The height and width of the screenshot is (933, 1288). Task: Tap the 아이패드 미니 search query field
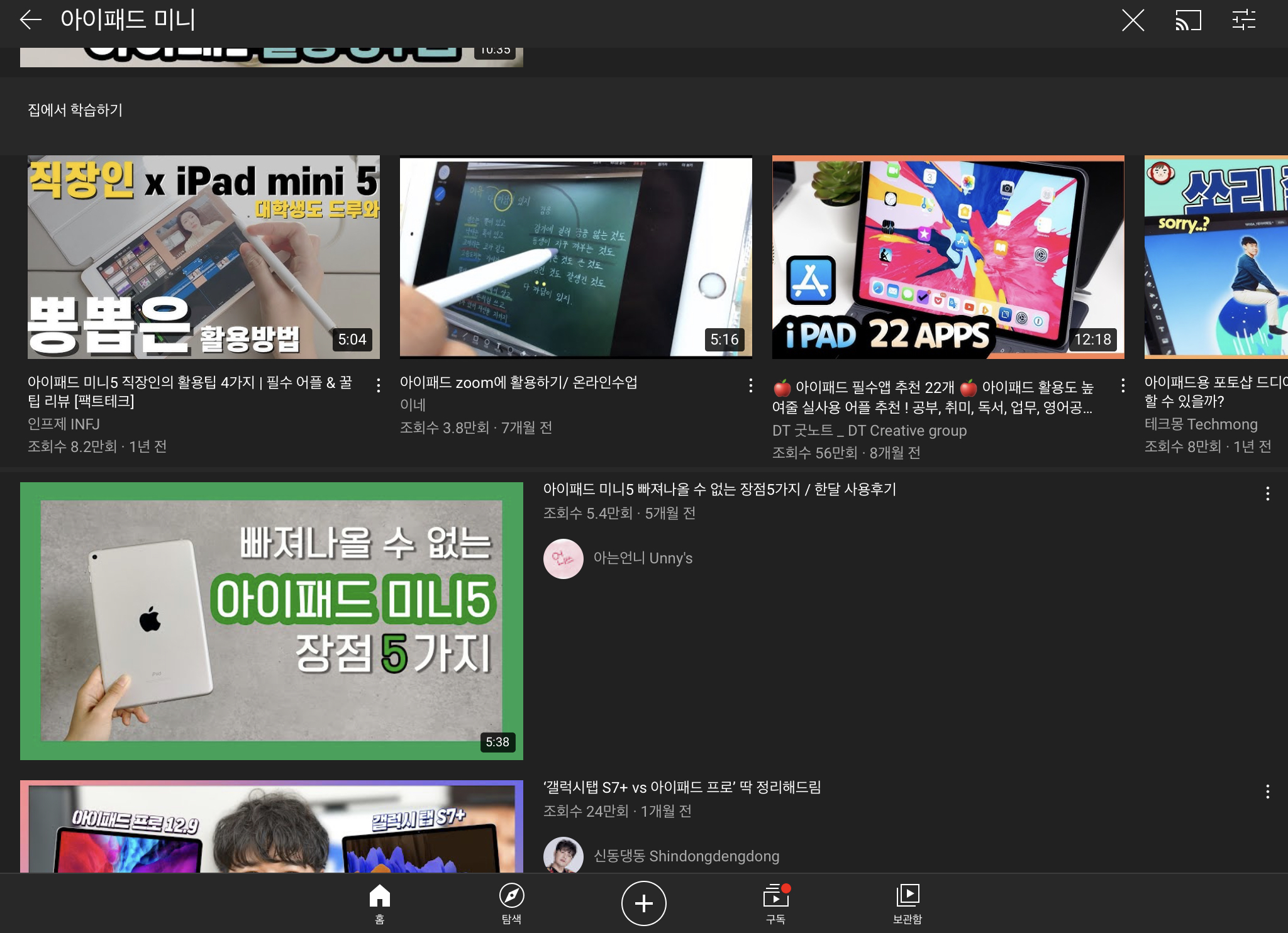coord(128,20)
